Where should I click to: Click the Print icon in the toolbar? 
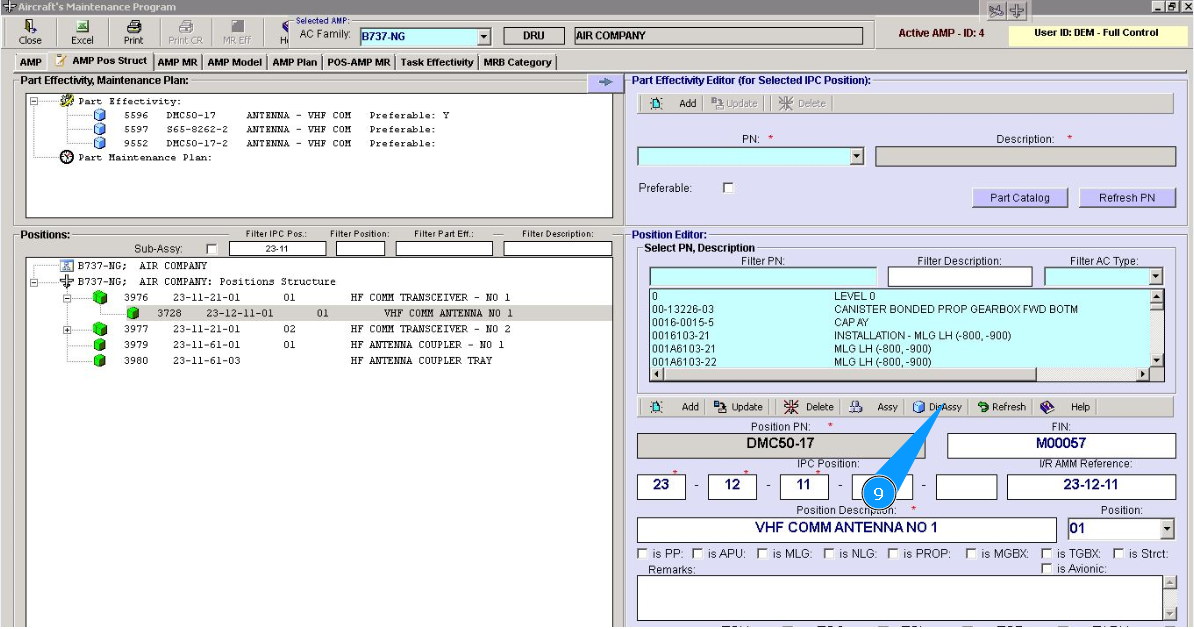pyautogui.click(x=133, y=27)
